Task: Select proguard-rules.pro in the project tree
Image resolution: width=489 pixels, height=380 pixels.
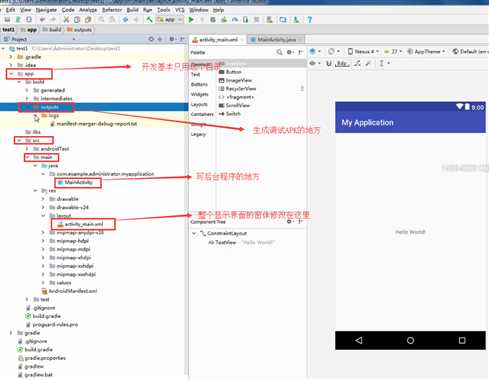Action: tap(52, 324)
